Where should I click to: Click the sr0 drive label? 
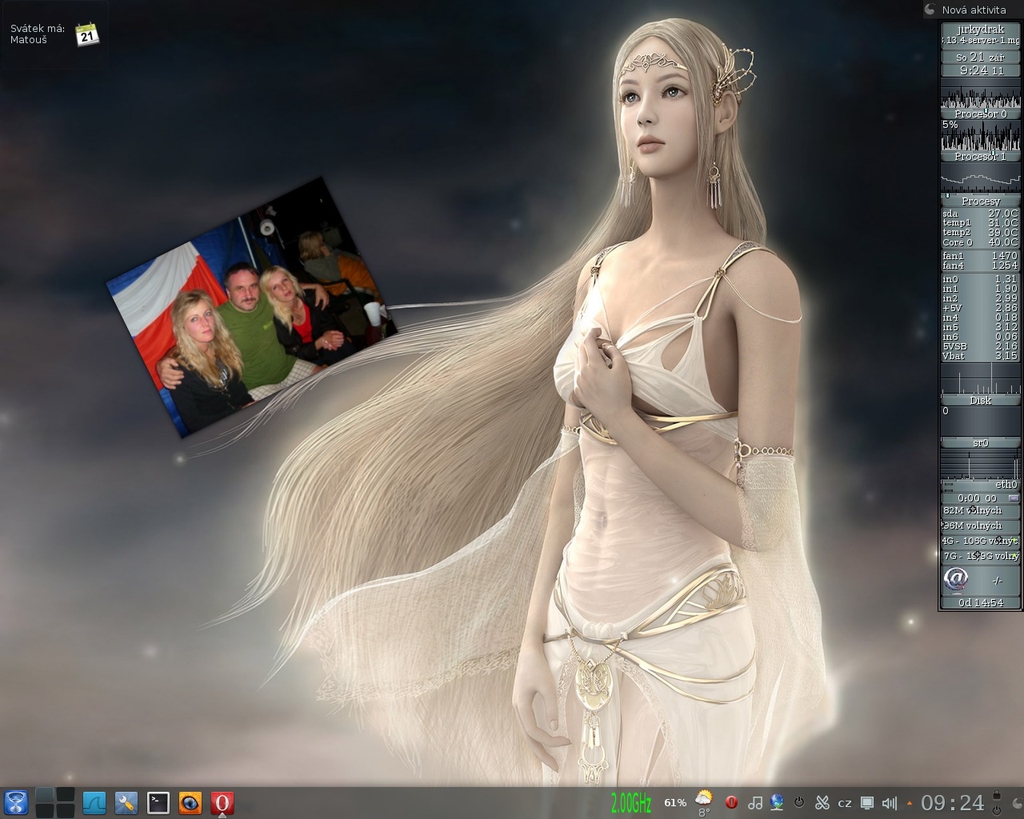980,443
